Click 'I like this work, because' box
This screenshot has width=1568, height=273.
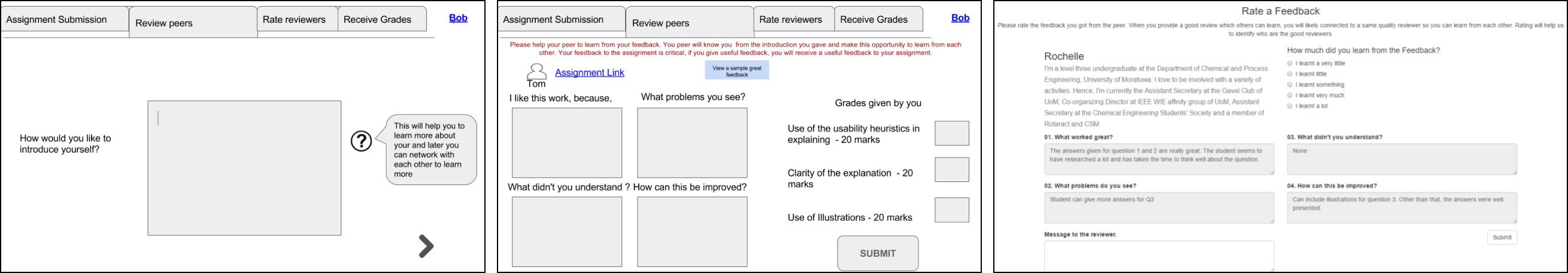567,143
